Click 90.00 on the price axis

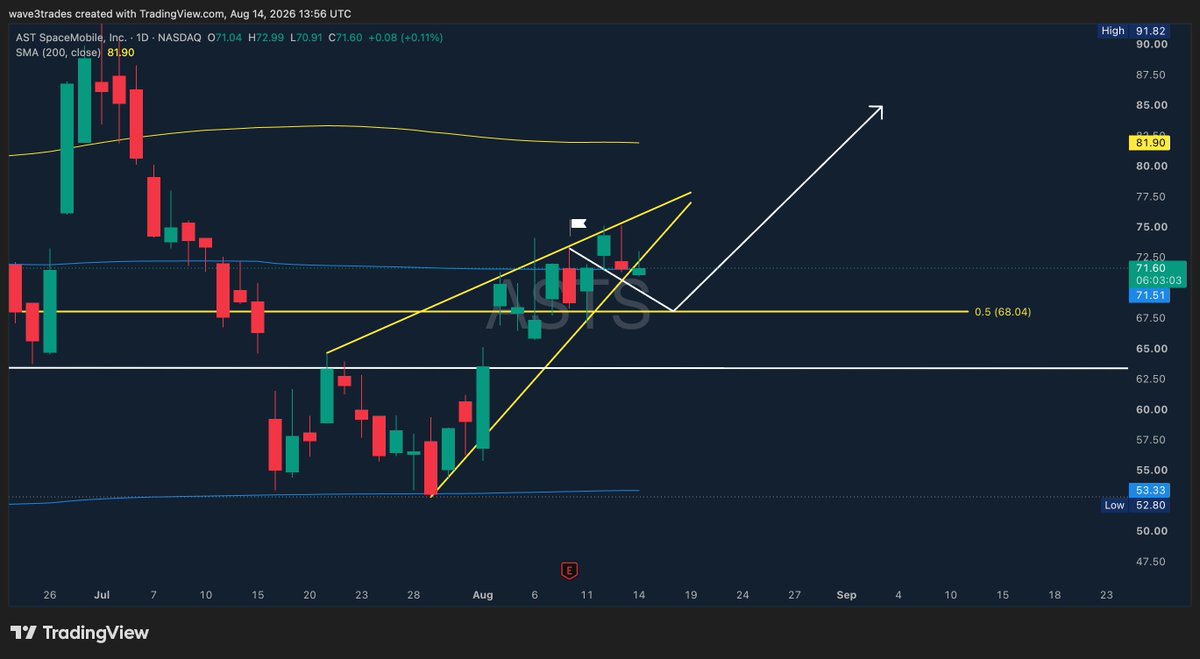click(x=1151, y=44)
